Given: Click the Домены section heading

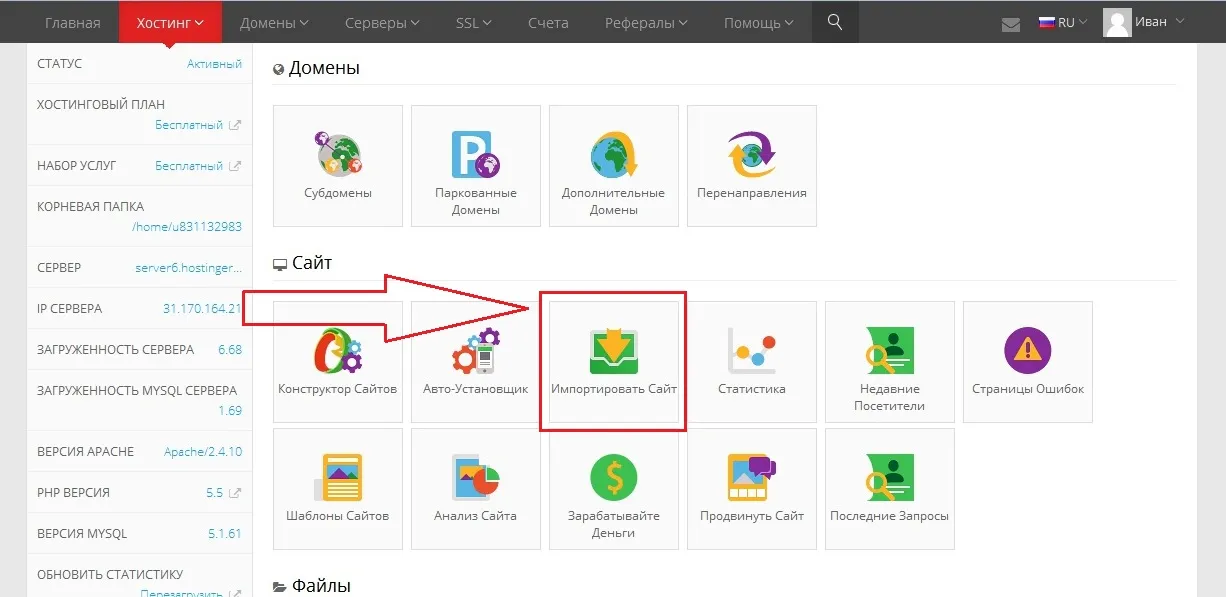Looking at the screenshot, I should pyautogui.click(x=324, y=69).
